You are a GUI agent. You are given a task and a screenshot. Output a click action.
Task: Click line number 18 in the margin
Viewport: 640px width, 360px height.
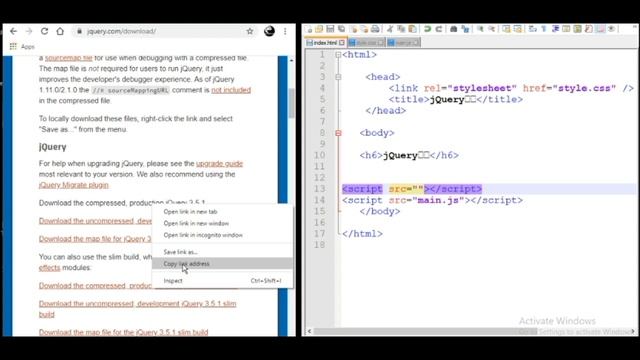pos(320,245)
